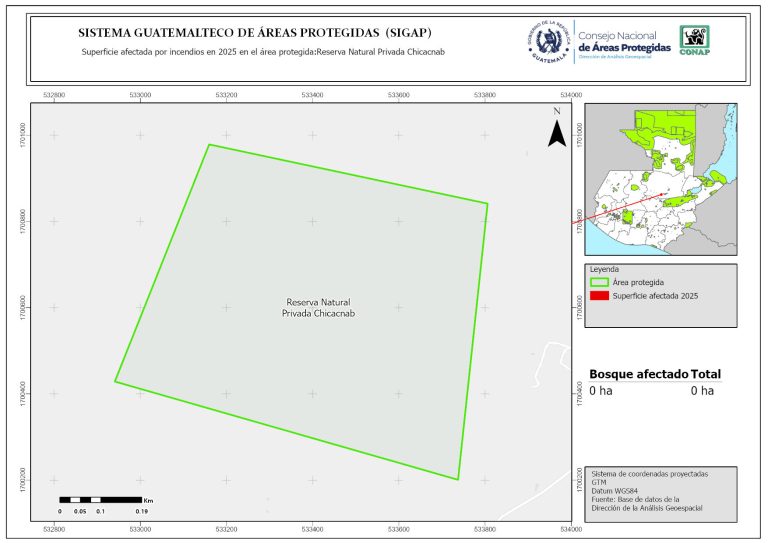Click the Leyenda heading

click(x=605, y=269)
